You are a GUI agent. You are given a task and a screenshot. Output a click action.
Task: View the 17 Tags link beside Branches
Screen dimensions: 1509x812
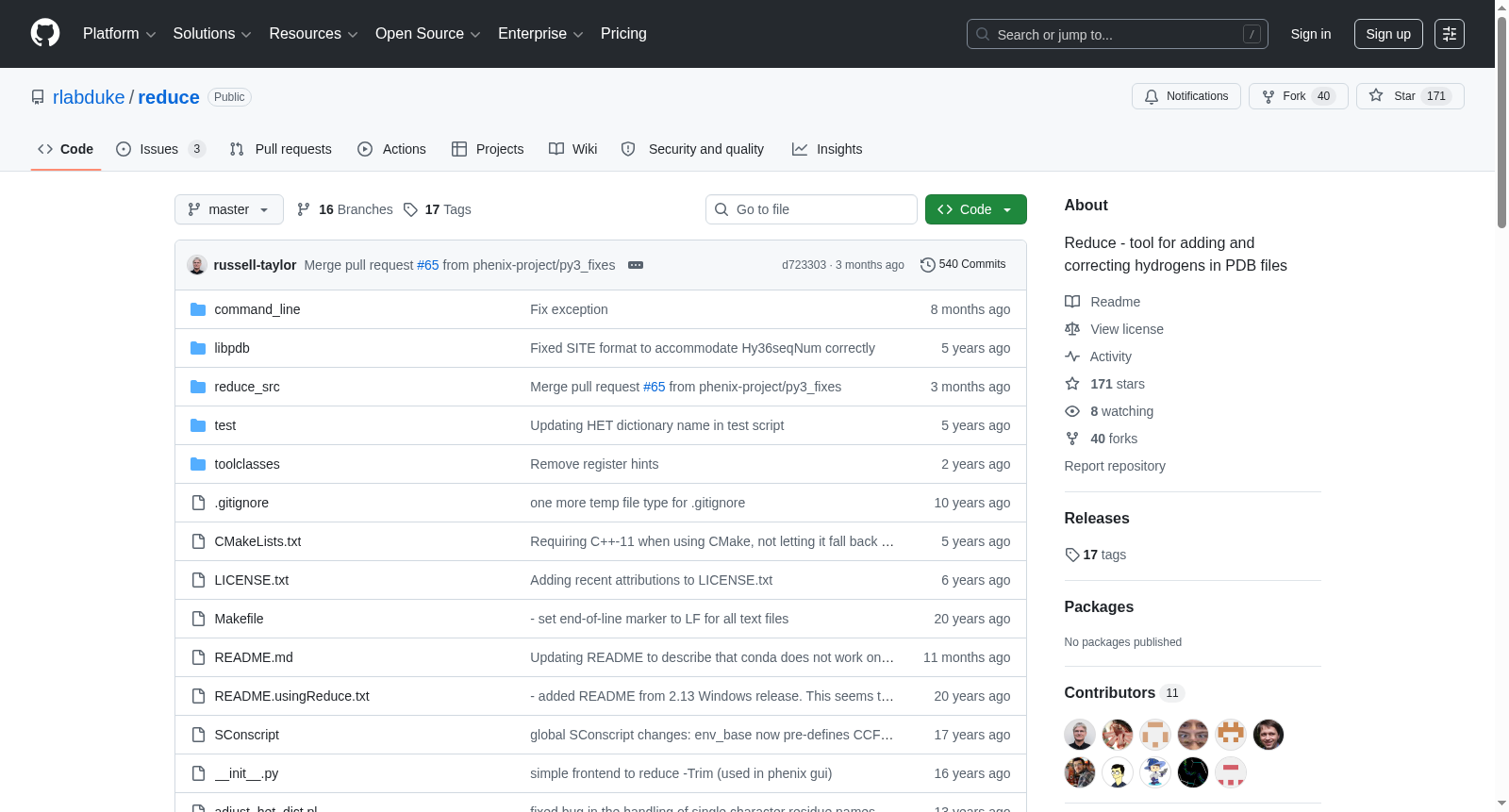(438, 209)
